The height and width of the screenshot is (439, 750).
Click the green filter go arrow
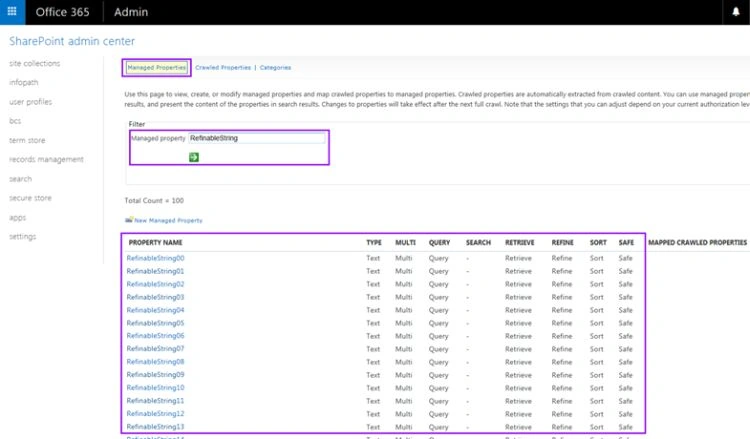tap(194, 157)
